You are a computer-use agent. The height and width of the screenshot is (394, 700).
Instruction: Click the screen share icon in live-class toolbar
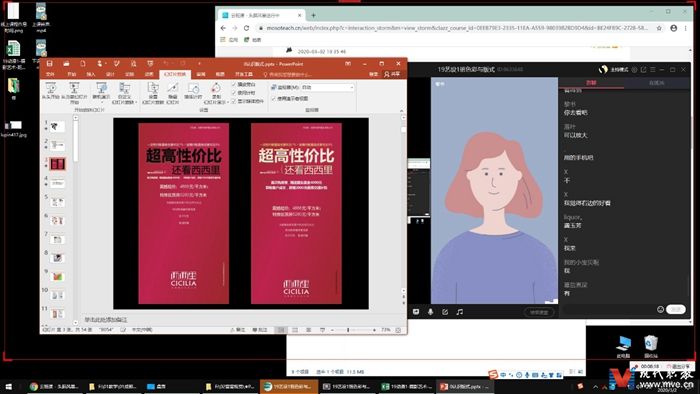coord(416,311)
